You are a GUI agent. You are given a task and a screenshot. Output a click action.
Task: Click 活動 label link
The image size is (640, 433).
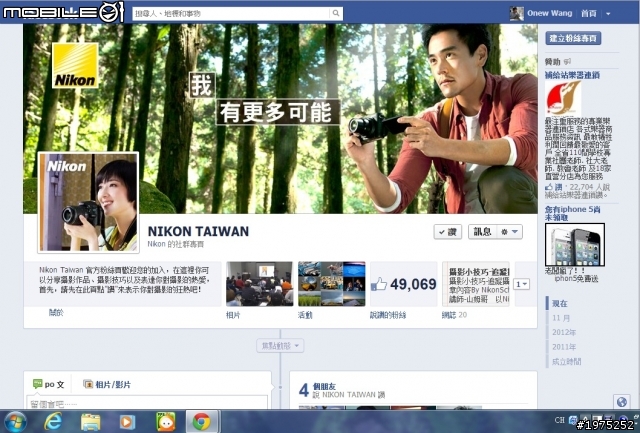click(x=305, y=315)
